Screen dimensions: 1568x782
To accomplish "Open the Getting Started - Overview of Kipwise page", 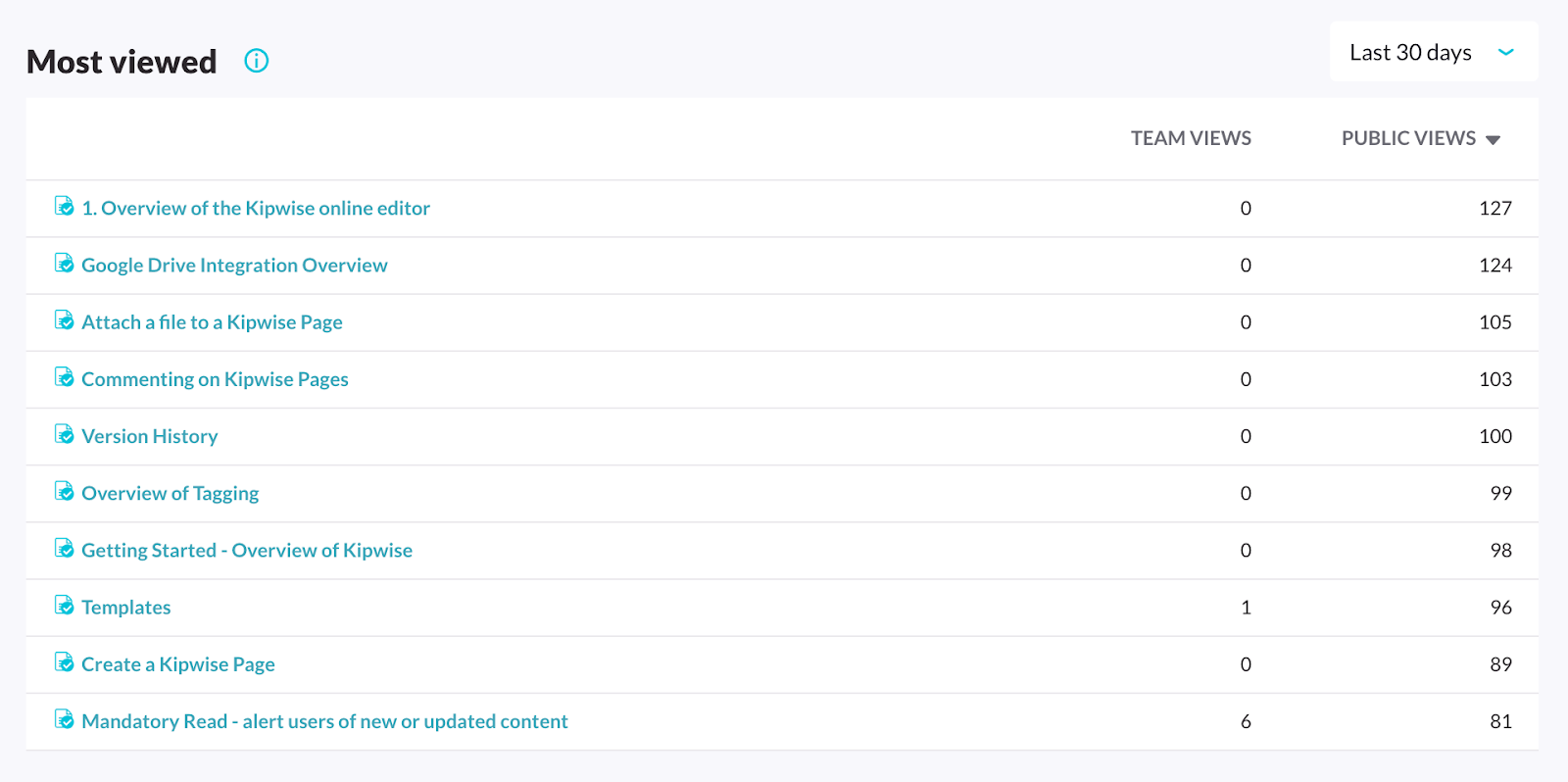I will [x=247, y=551].
